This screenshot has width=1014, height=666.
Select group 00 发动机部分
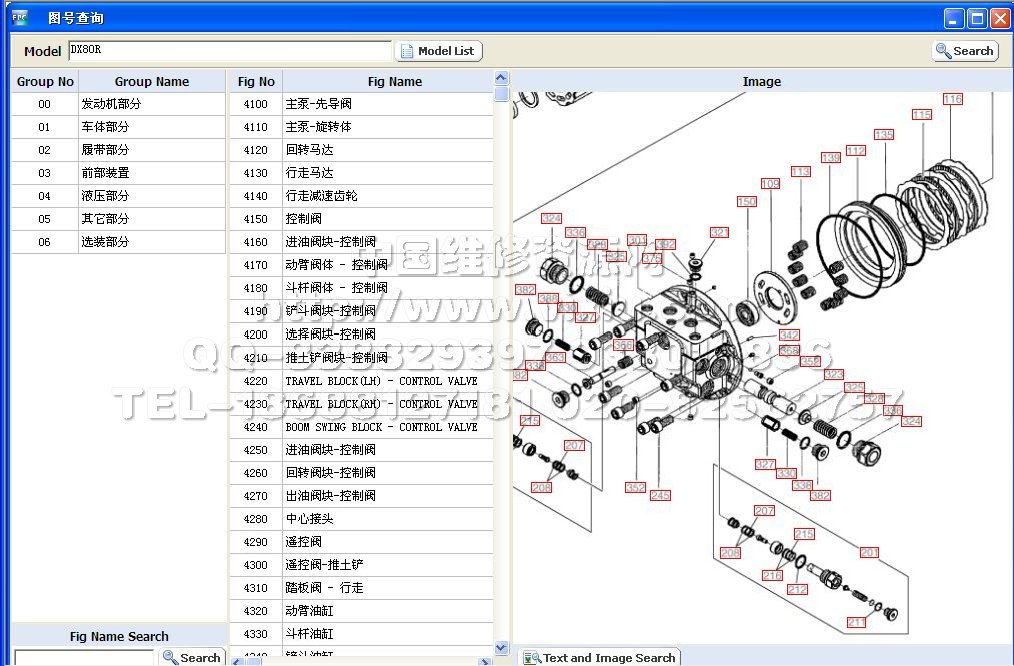110,104
